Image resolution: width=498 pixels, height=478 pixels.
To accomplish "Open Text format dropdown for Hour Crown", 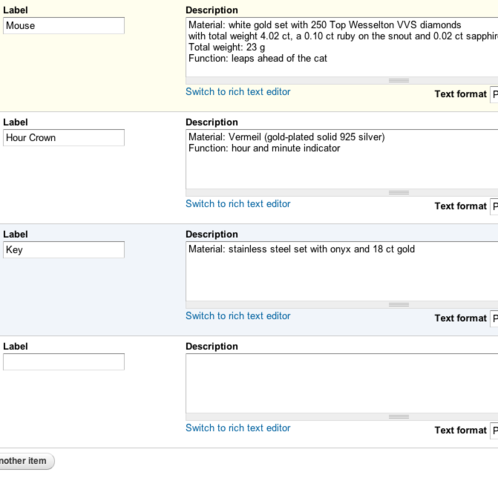I will tap(494, 206).
